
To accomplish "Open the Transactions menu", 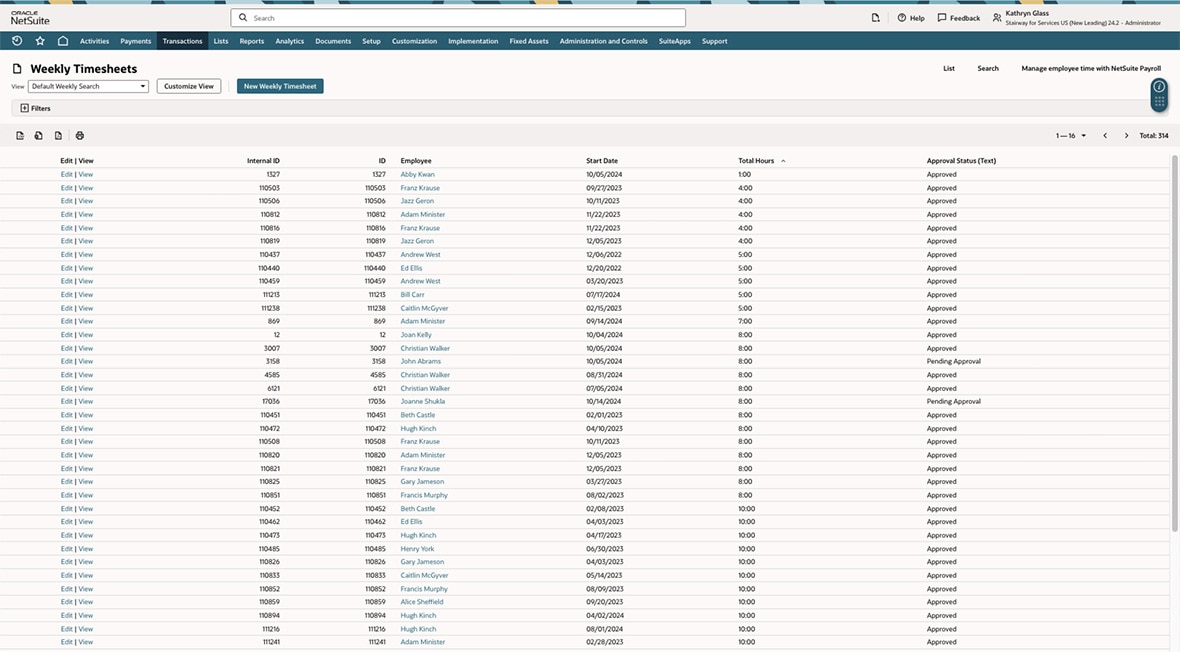I will pos(182,41).
